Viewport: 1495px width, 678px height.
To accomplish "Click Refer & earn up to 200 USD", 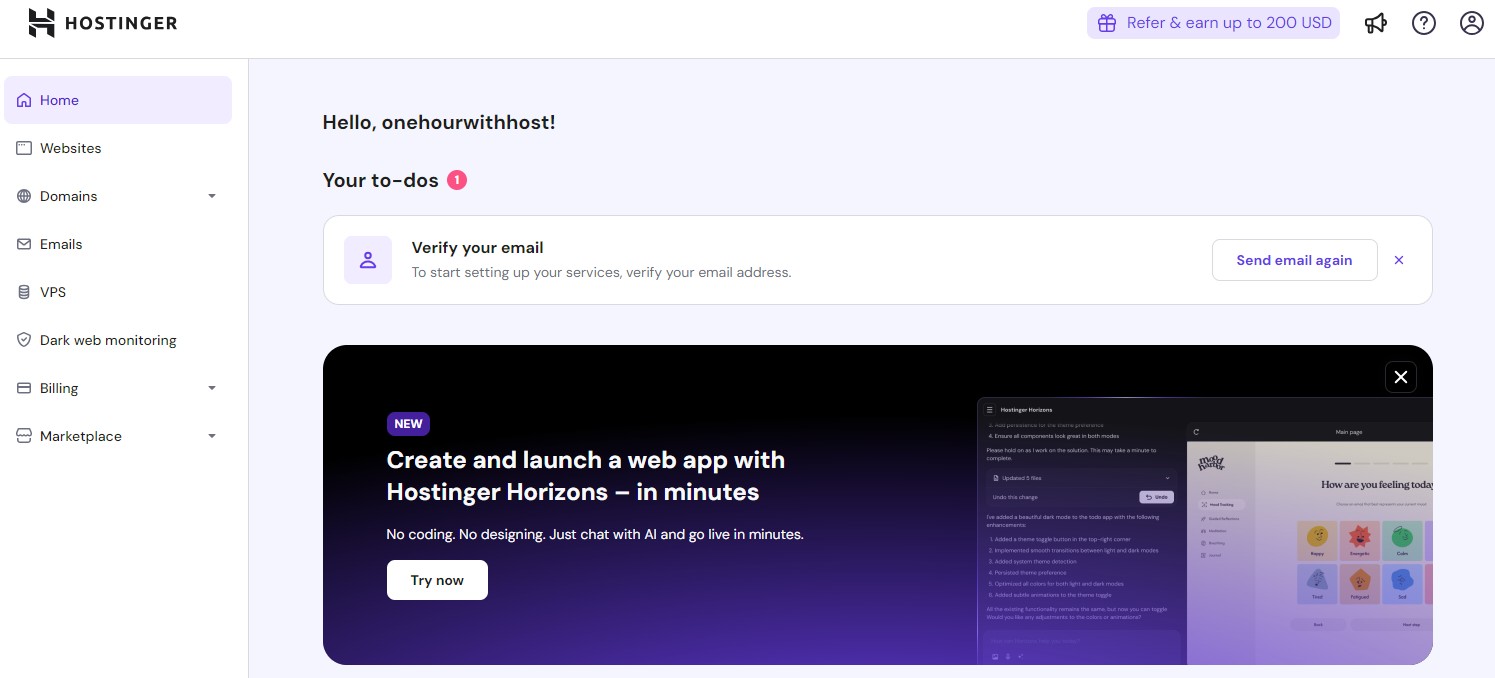I will pos(1214,23).
